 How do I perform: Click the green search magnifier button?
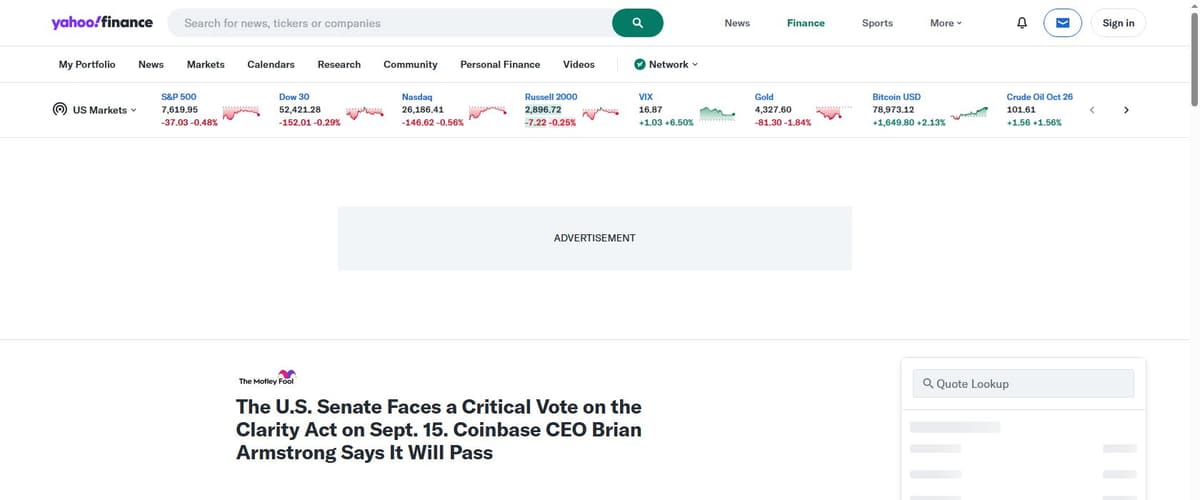coord(638,23)
